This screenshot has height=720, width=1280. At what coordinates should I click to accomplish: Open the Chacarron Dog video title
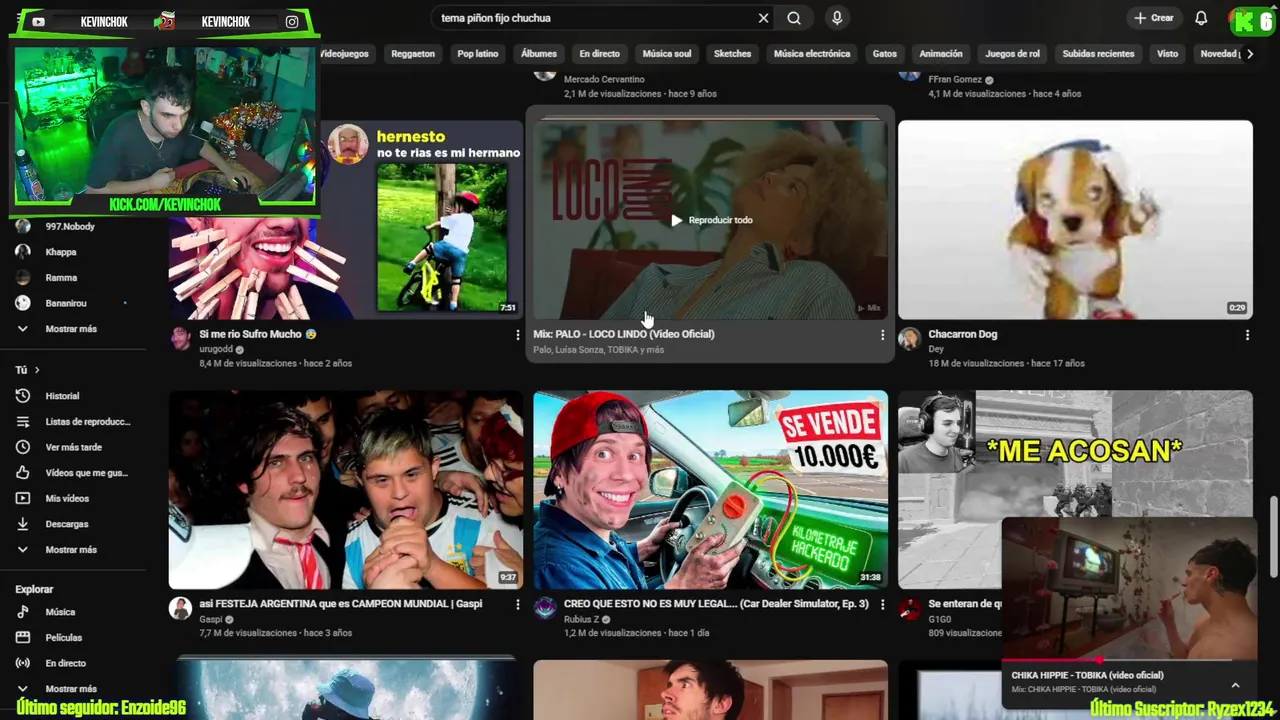point(962,334)
